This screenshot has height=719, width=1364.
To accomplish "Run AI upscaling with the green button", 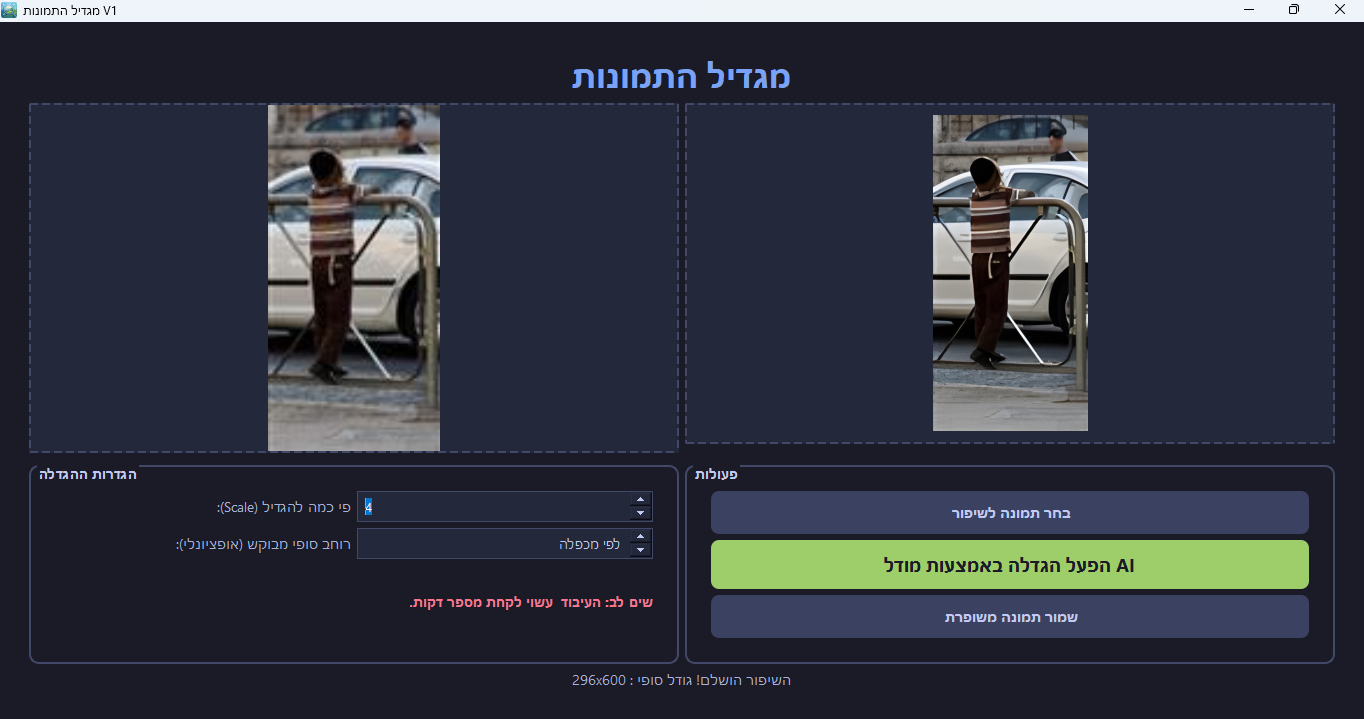I will (1009, 565).
